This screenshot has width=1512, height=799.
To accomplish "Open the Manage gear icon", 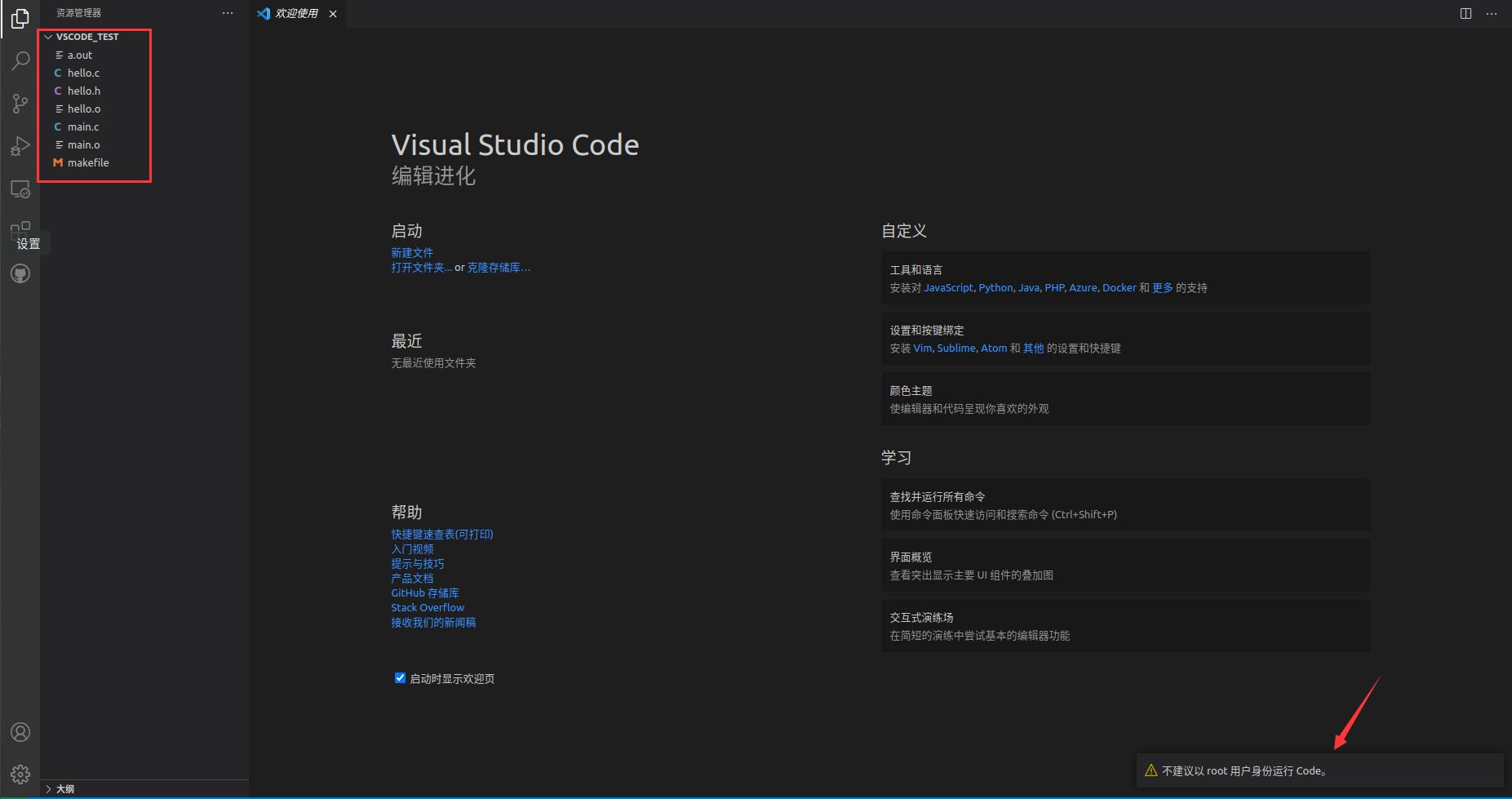I will (20, 774).
